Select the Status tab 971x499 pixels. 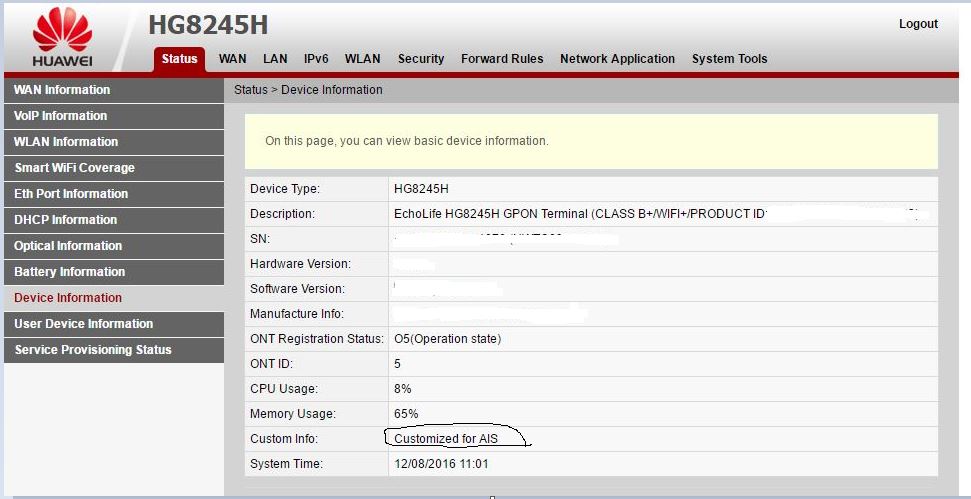pos(179,59)
